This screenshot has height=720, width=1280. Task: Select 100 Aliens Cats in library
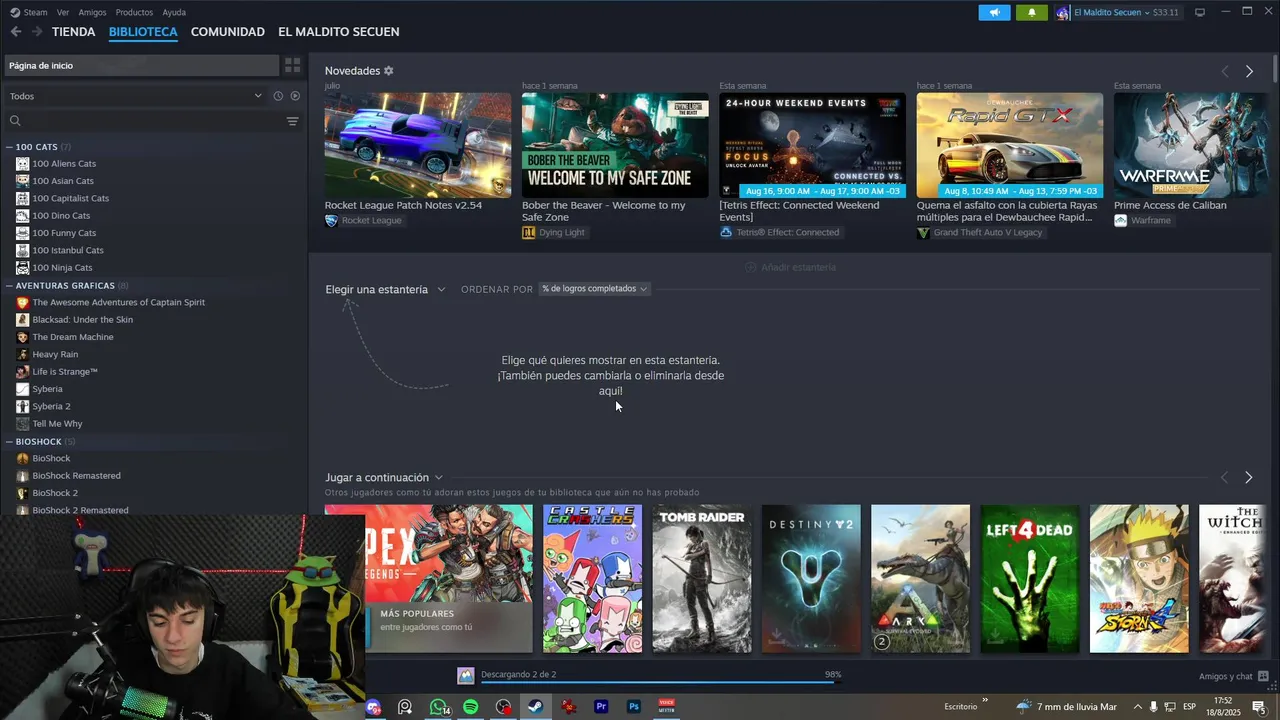[x=64, y=164]
